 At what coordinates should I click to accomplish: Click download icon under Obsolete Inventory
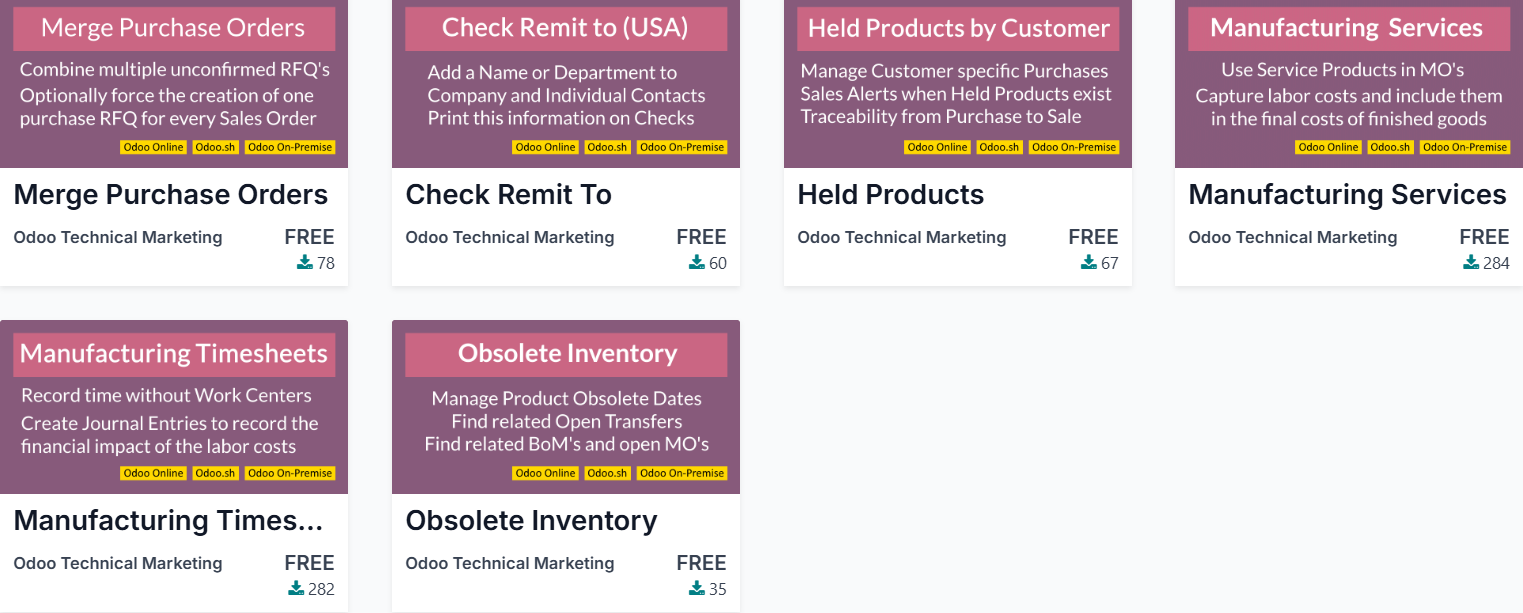pyautogui.click(x=697, y=589)
